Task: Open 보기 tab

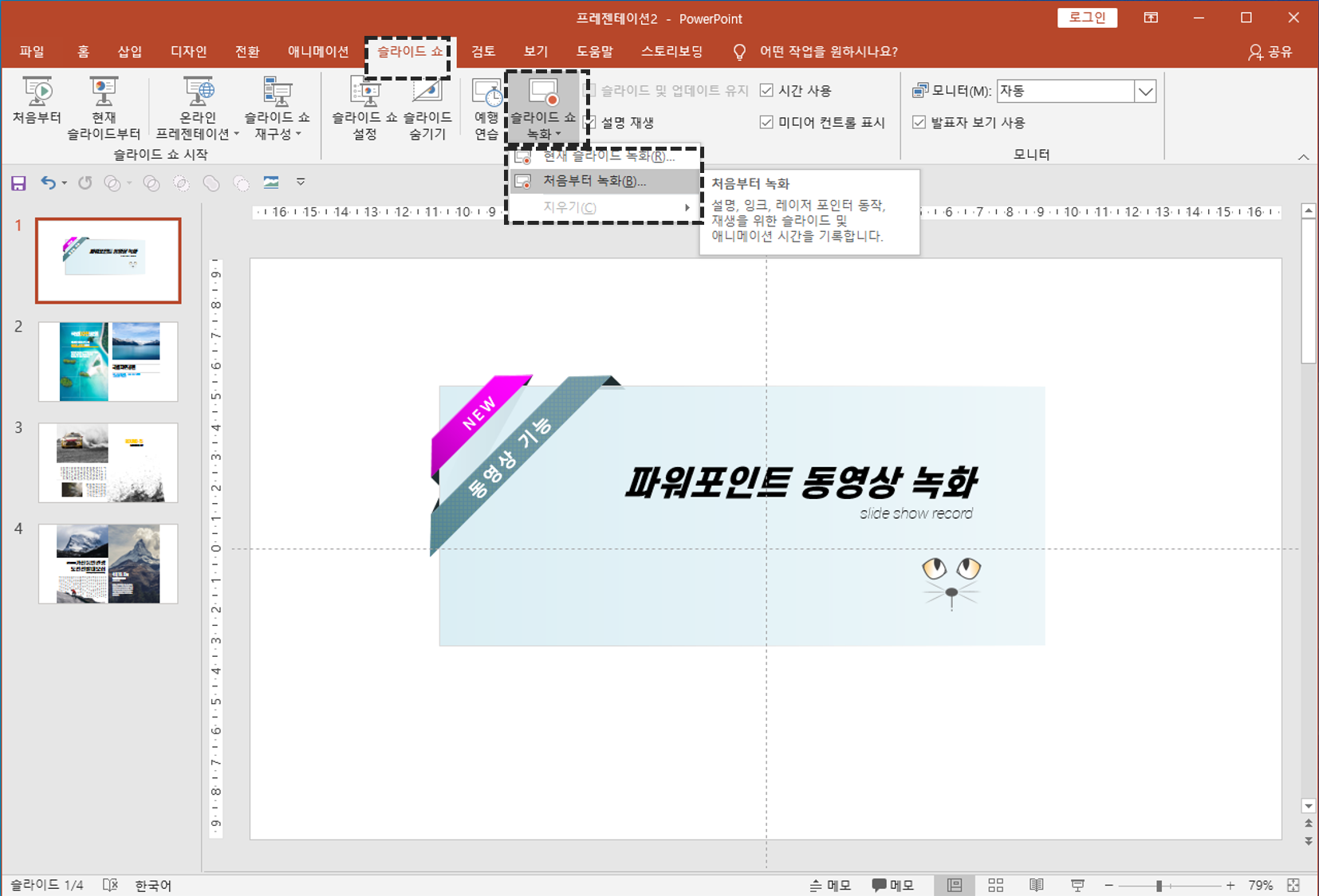Action: tap(536, 52)
